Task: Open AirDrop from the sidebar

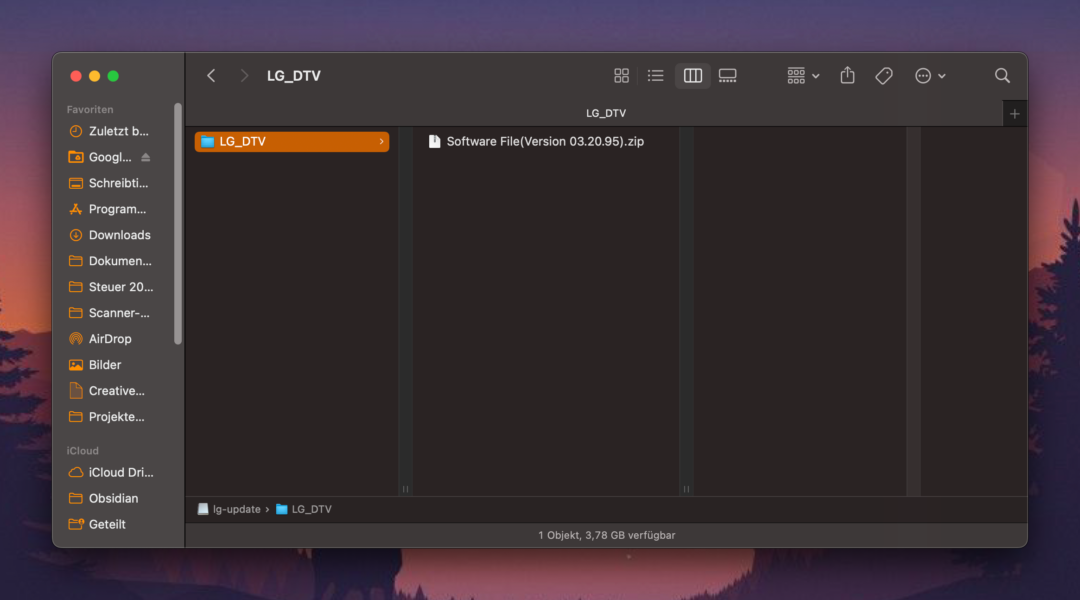Action: [x=110, y=339]
